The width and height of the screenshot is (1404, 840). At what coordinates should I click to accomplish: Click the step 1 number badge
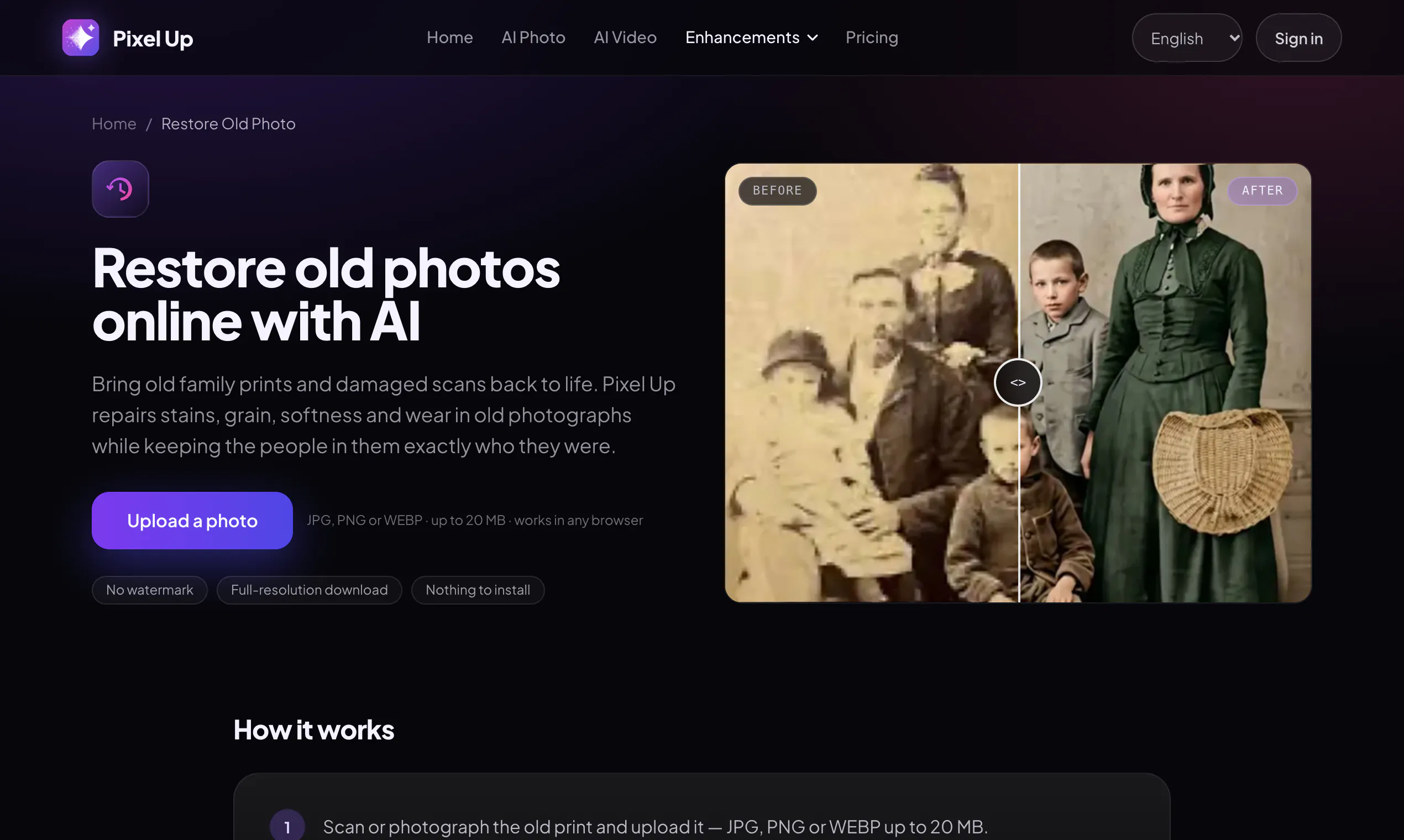(x=287, y=826)
